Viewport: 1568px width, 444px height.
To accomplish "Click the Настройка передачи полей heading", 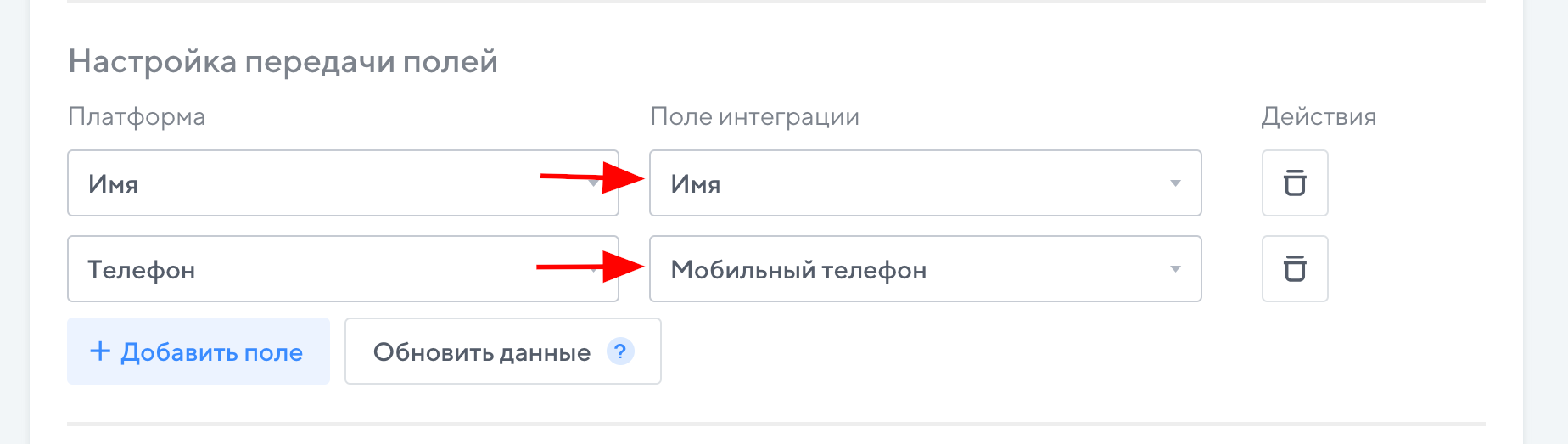I will (283, 62).
